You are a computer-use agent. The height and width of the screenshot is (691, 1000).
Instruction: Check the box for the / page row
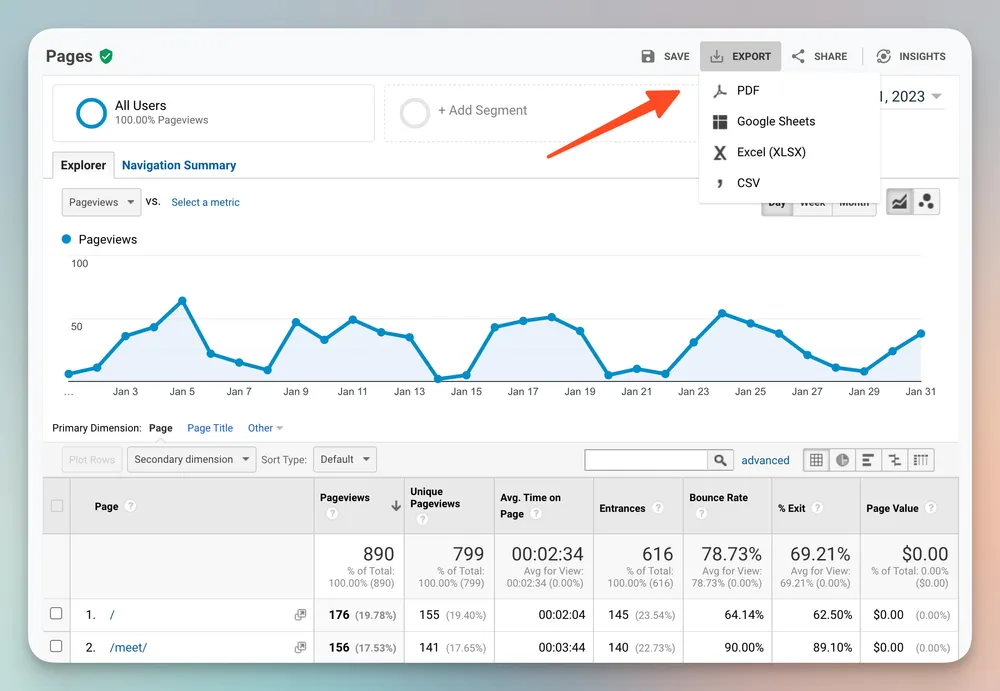(x=56, y=614)
